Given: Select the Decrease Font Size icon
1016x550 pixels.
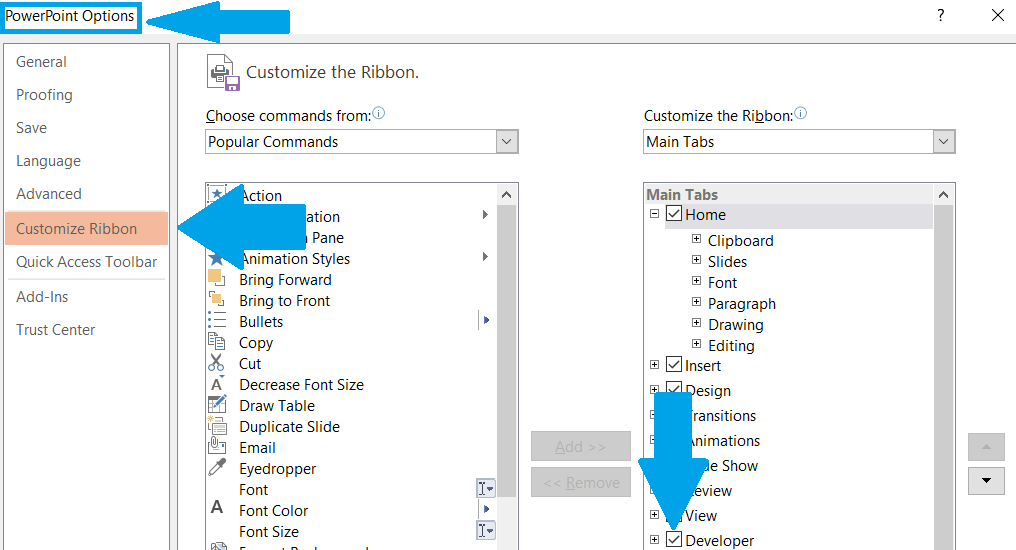Looking at the screenshot, I should pyautogui.click(x=216, y=384).
